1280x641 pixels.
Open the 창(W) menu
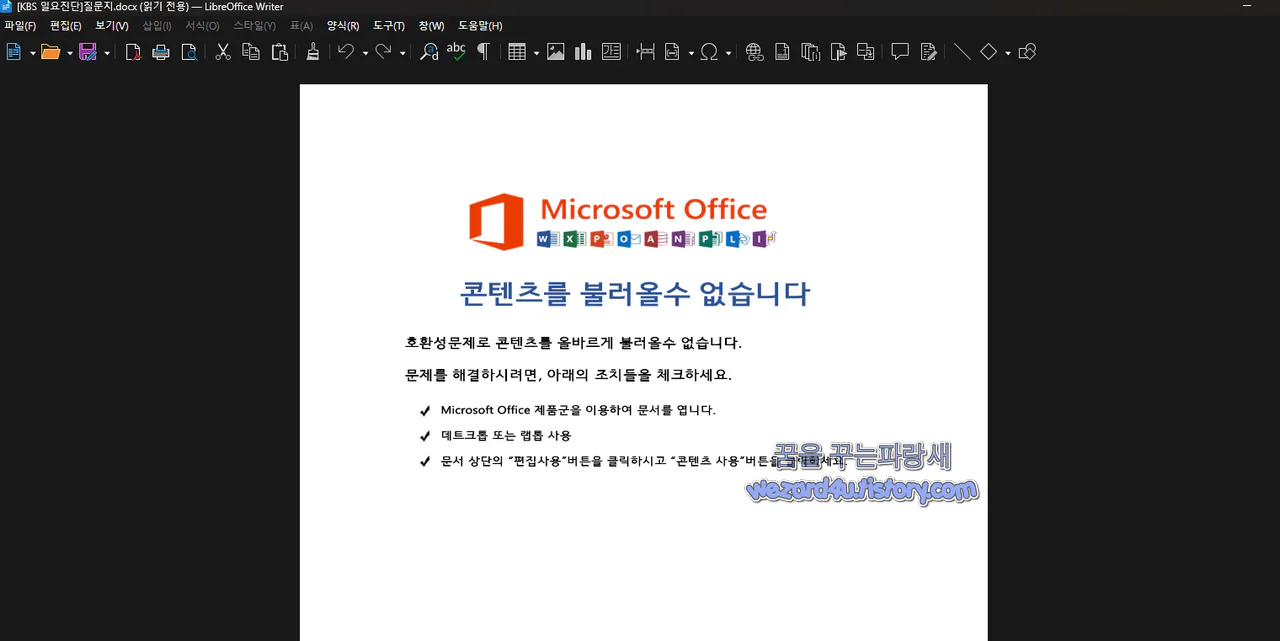(432, 26)
